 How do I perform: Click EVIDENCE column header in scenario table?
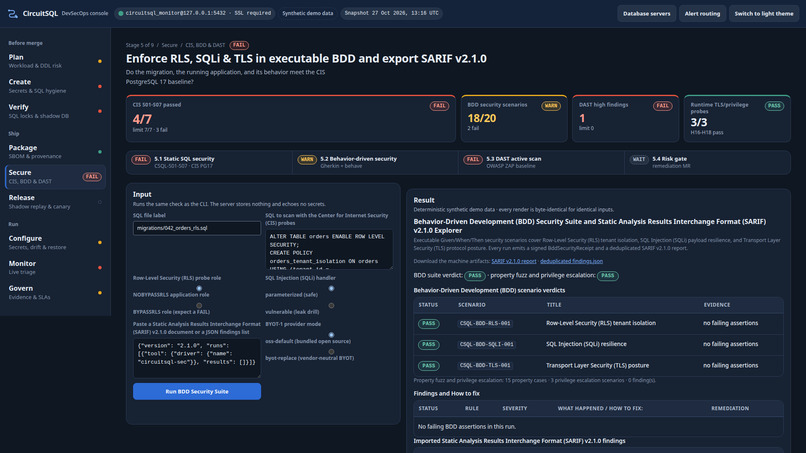(x=717, y=305)
